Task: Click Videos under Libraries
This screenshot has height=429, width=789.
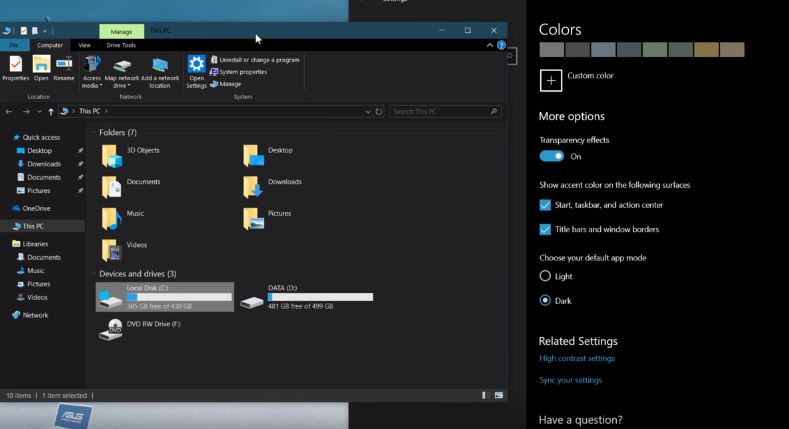Action: click(32, 298)
